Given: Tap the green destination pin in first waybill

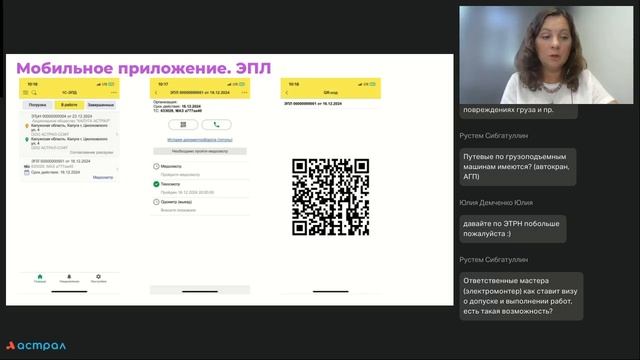Looking at the screenshot, I should click(27, 140).
